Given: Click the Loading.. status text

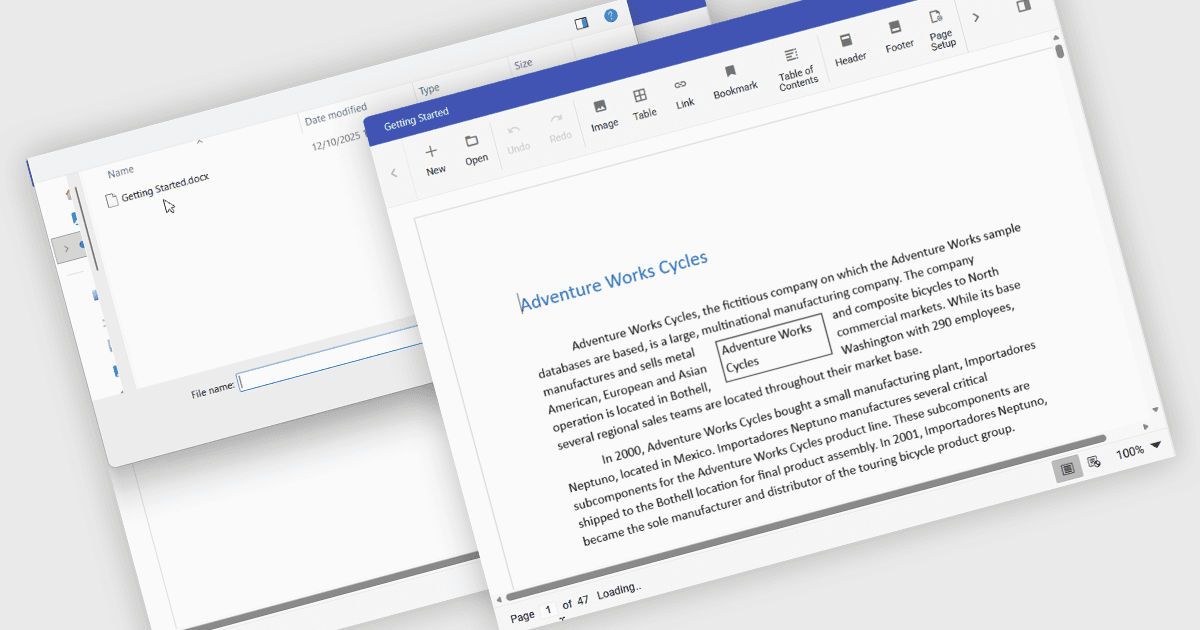Looking at the screenshot, I should pyautogui.click(x=619, y=591).
